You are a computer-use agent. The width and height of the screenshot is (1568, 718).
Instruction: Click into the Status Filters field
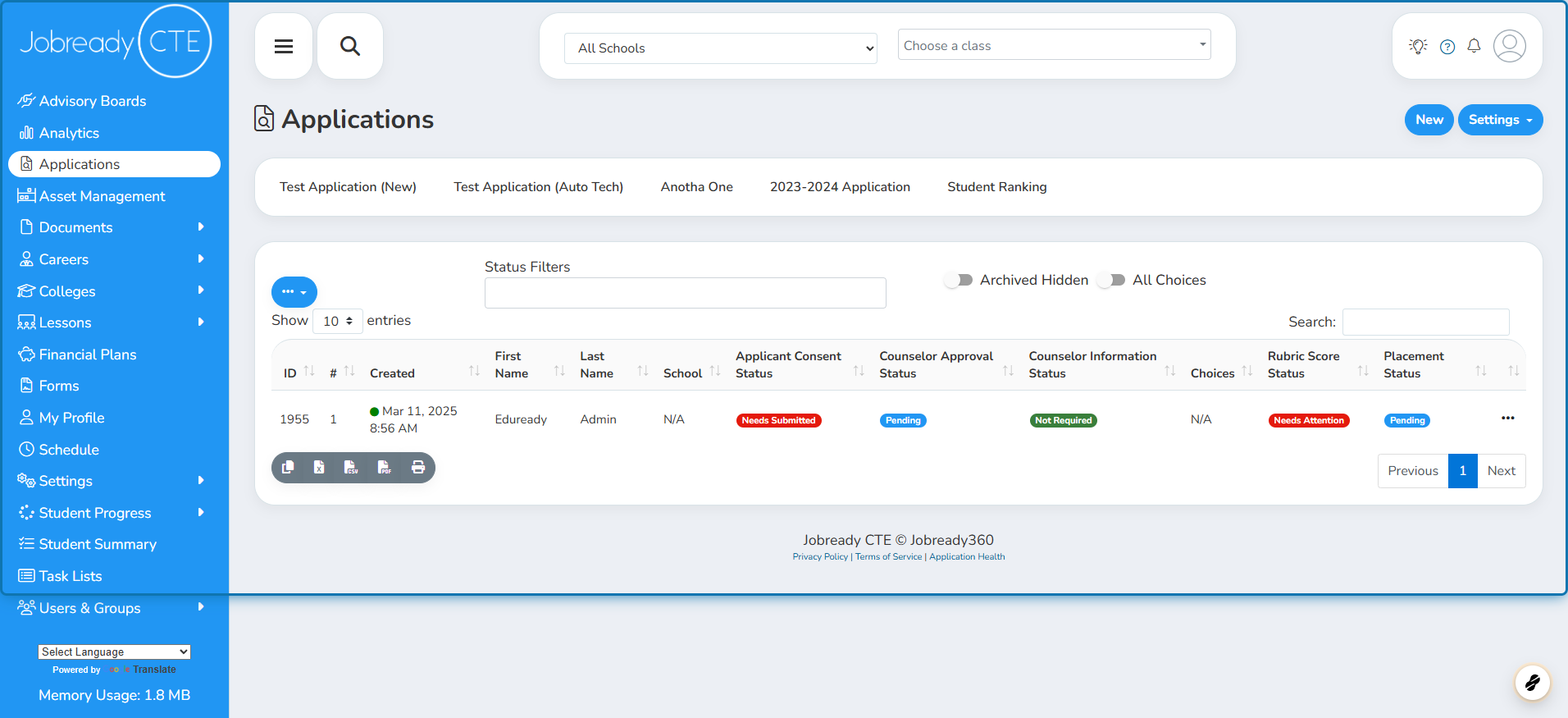[x=685, y=293]
